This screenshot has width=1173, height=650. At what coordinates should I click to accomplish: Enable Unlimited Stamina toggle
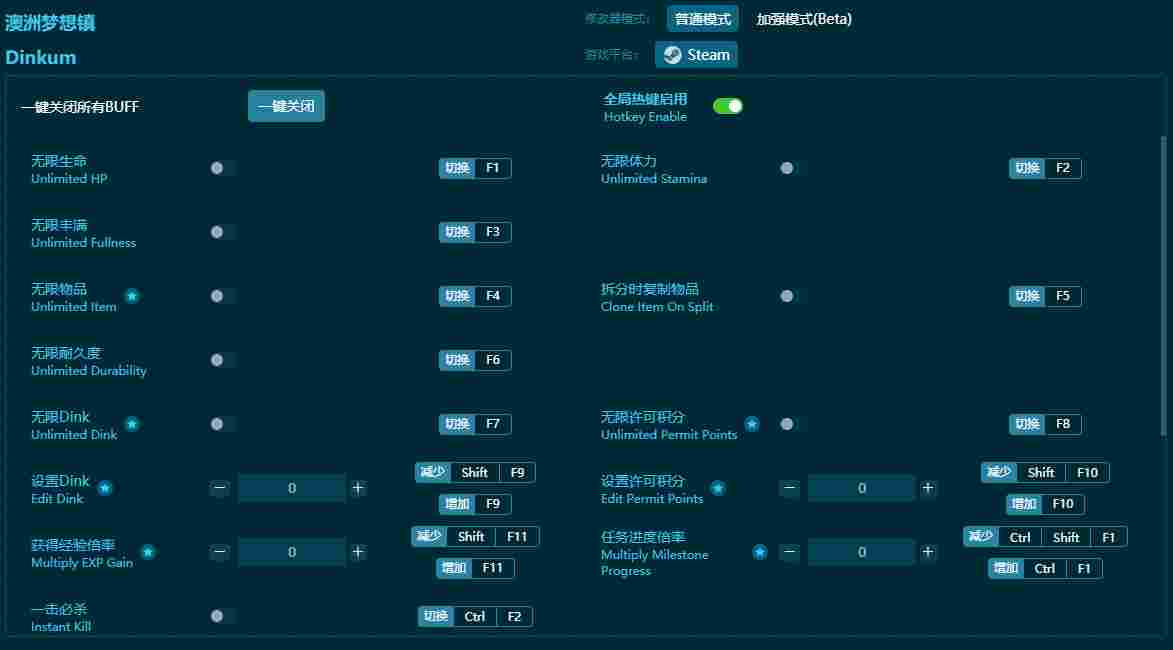[791, 168]
